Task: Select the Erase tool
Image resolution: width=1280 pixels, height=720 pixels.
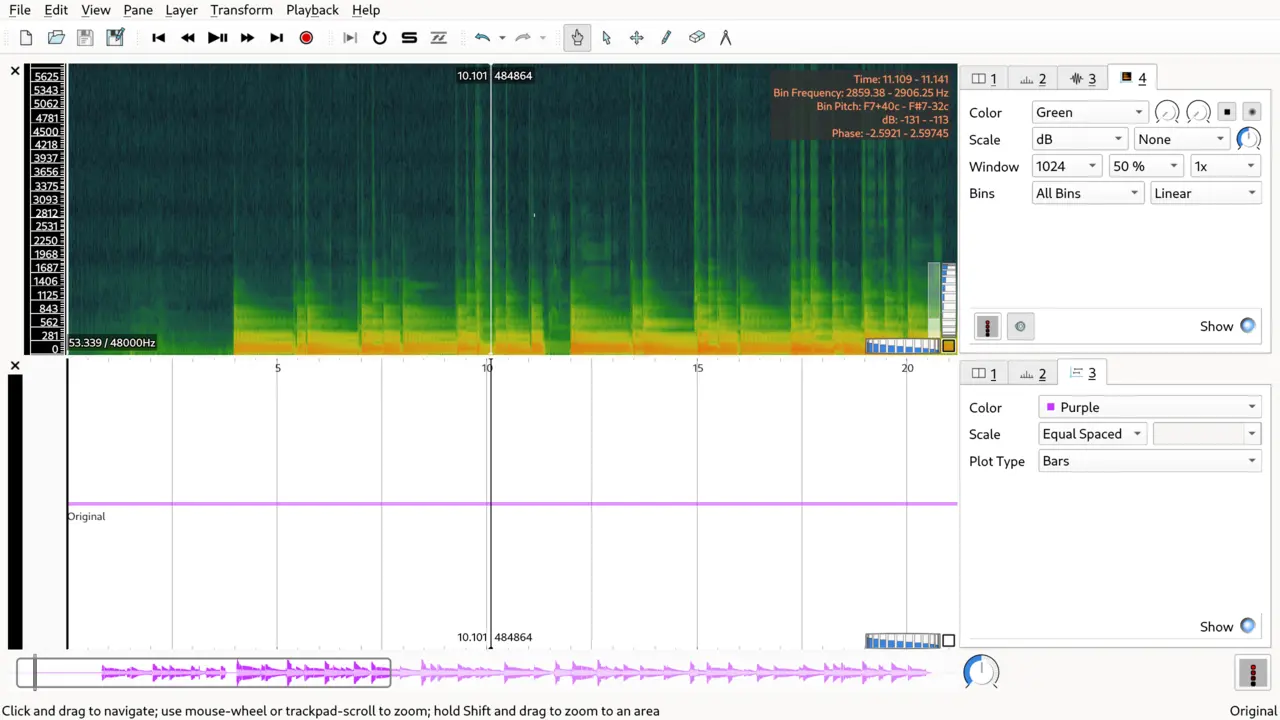Action: 697,38
